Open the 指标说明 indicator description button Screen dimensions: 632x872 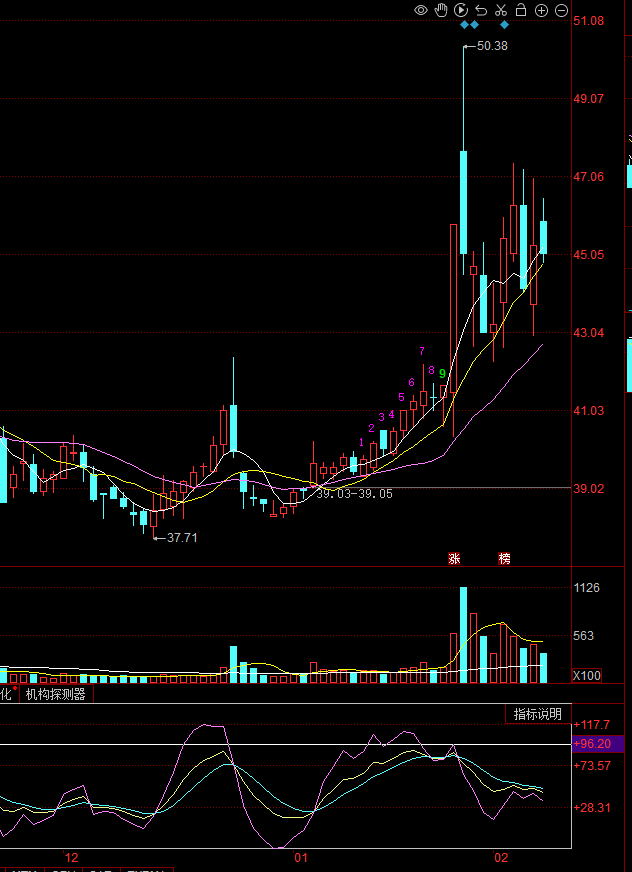pyautogui.click(x=537, y=714)
